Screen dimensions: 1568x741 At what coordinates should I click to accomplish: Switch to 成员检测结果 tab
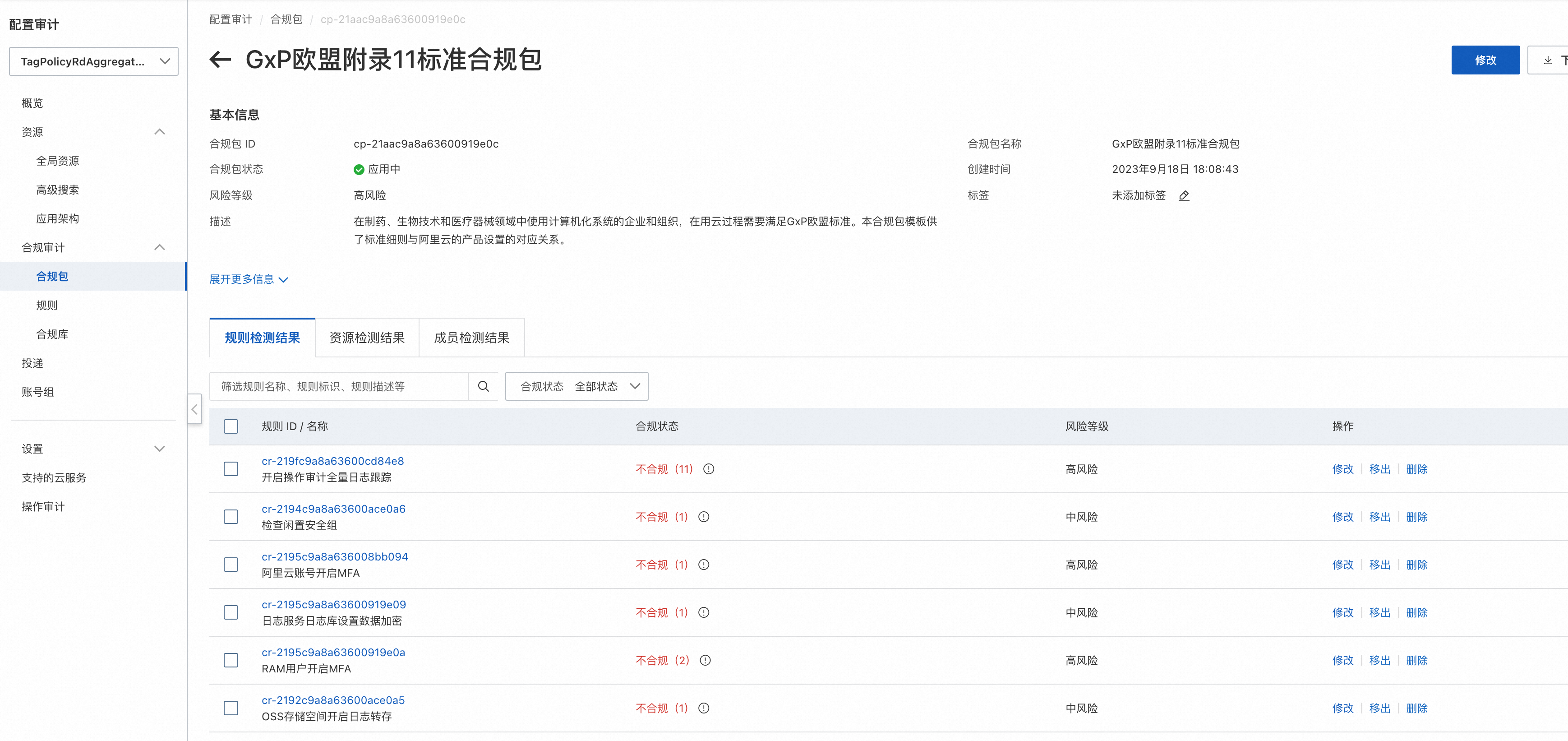[x=471, y=338]
